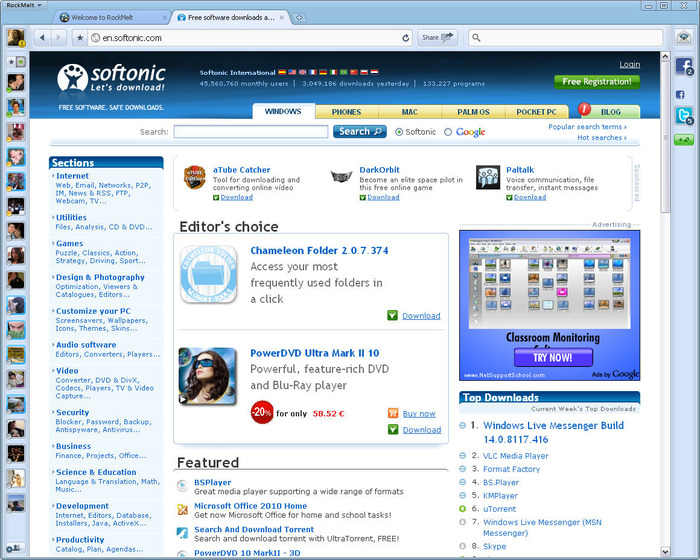Expand the Games section
This screenshot has width=700, height=560.
click(69, 243)
